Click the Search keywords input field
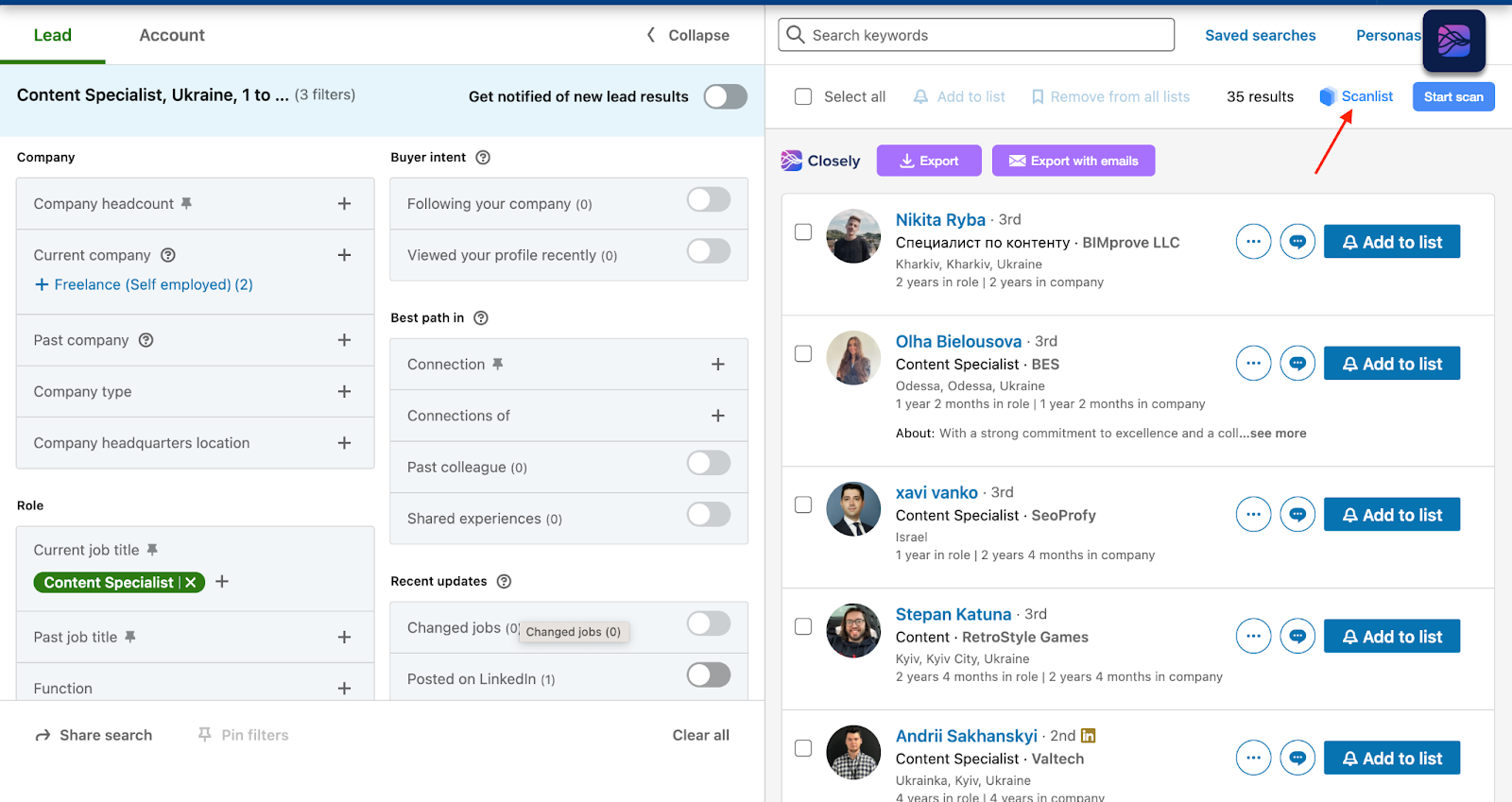The image size is (1512, 802). [x=976, y=35]
